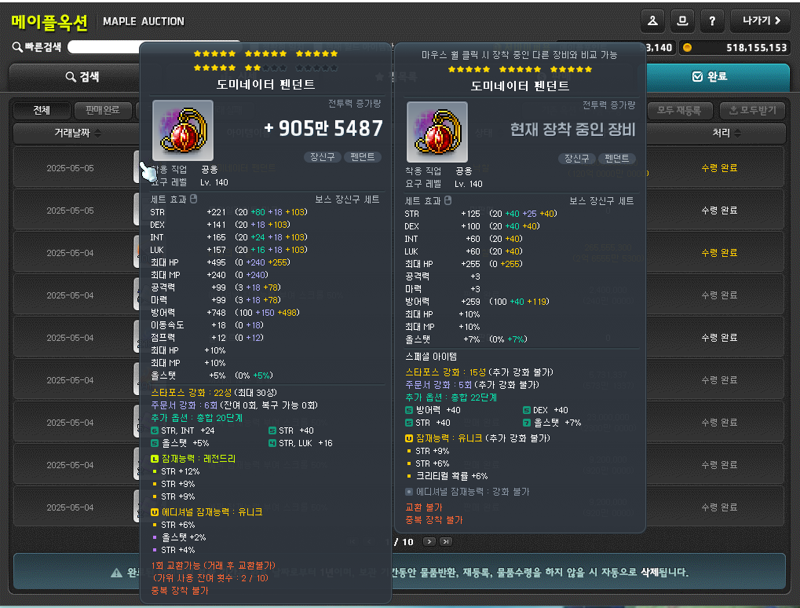Click the character profile icon button
This screenshot has height=608, width=800.
(x=652, y=21)
